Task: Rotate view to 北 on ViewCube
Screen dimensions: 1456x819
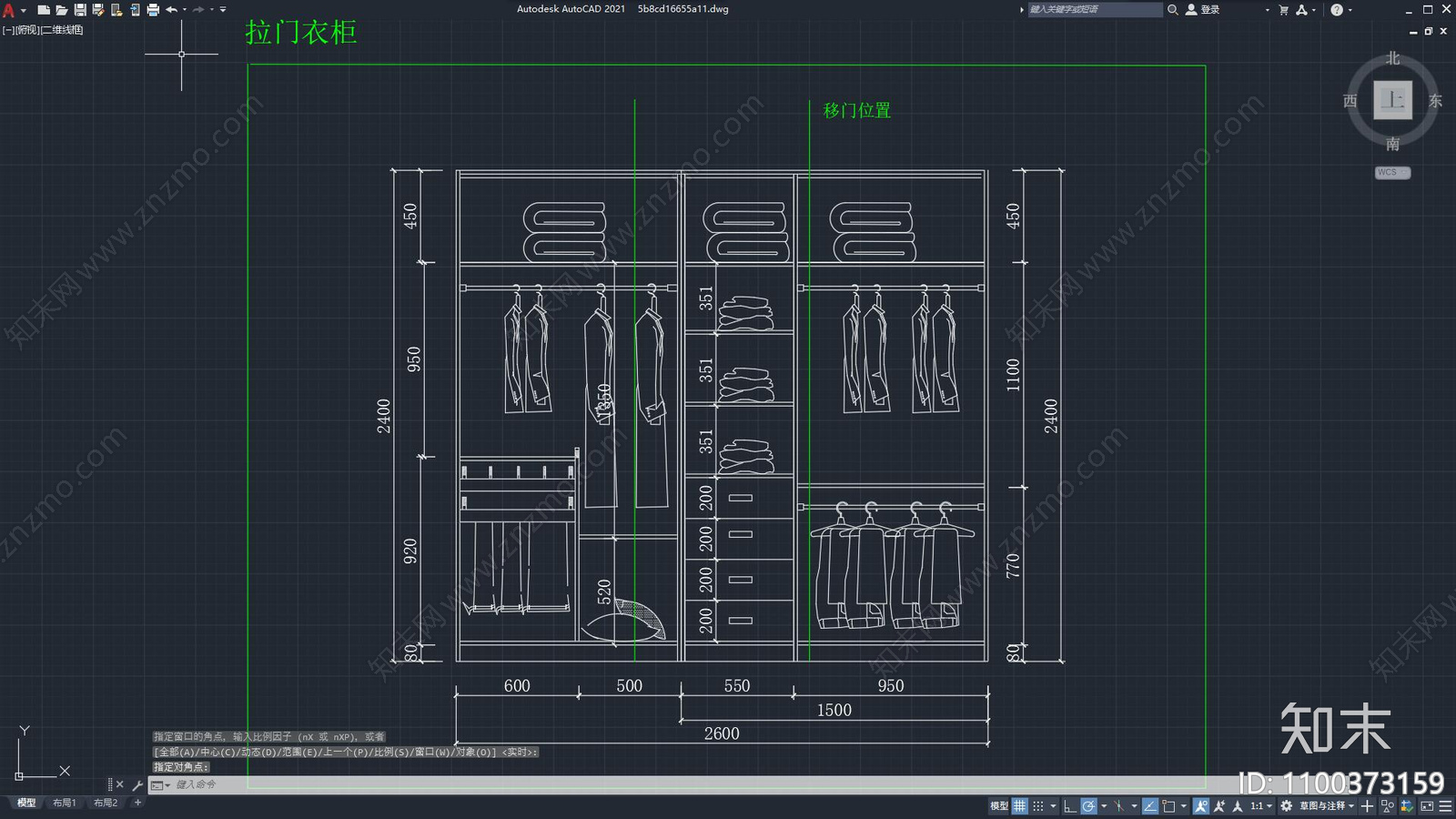Action: [x=1392, y=58]
